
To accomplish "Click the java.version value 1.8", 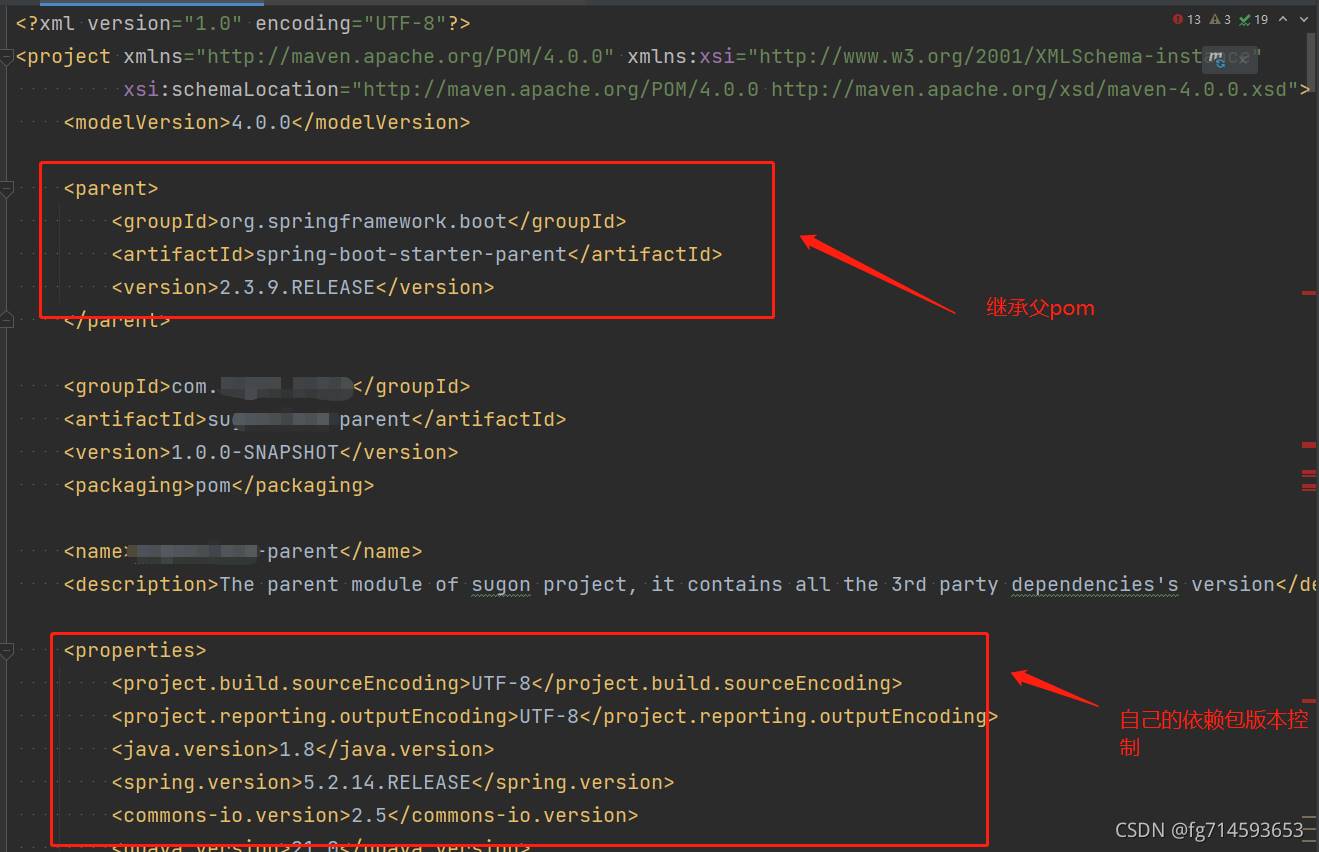I will (x=297, y=749).
